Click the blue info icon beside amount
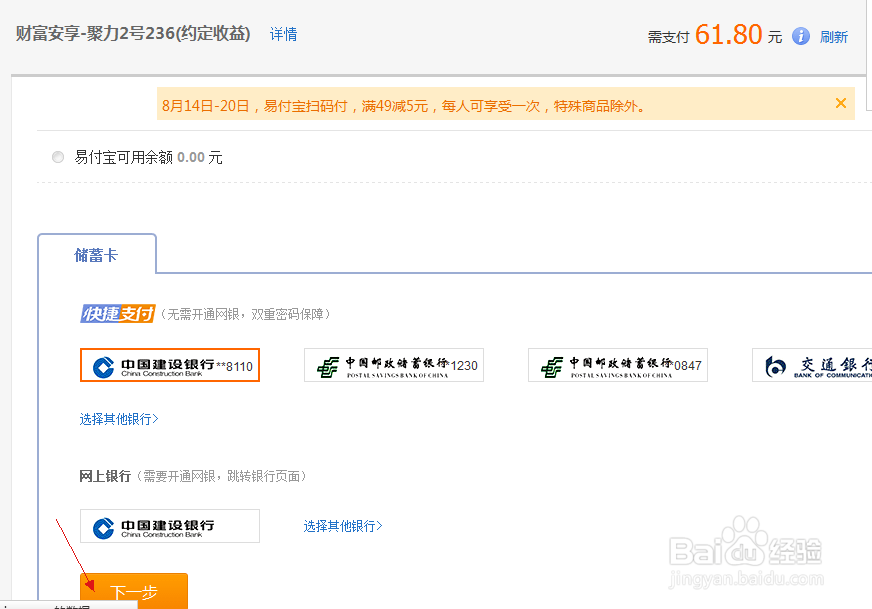Image resolution: width=872 pixels, height=609 pixels. pos(800,37)
